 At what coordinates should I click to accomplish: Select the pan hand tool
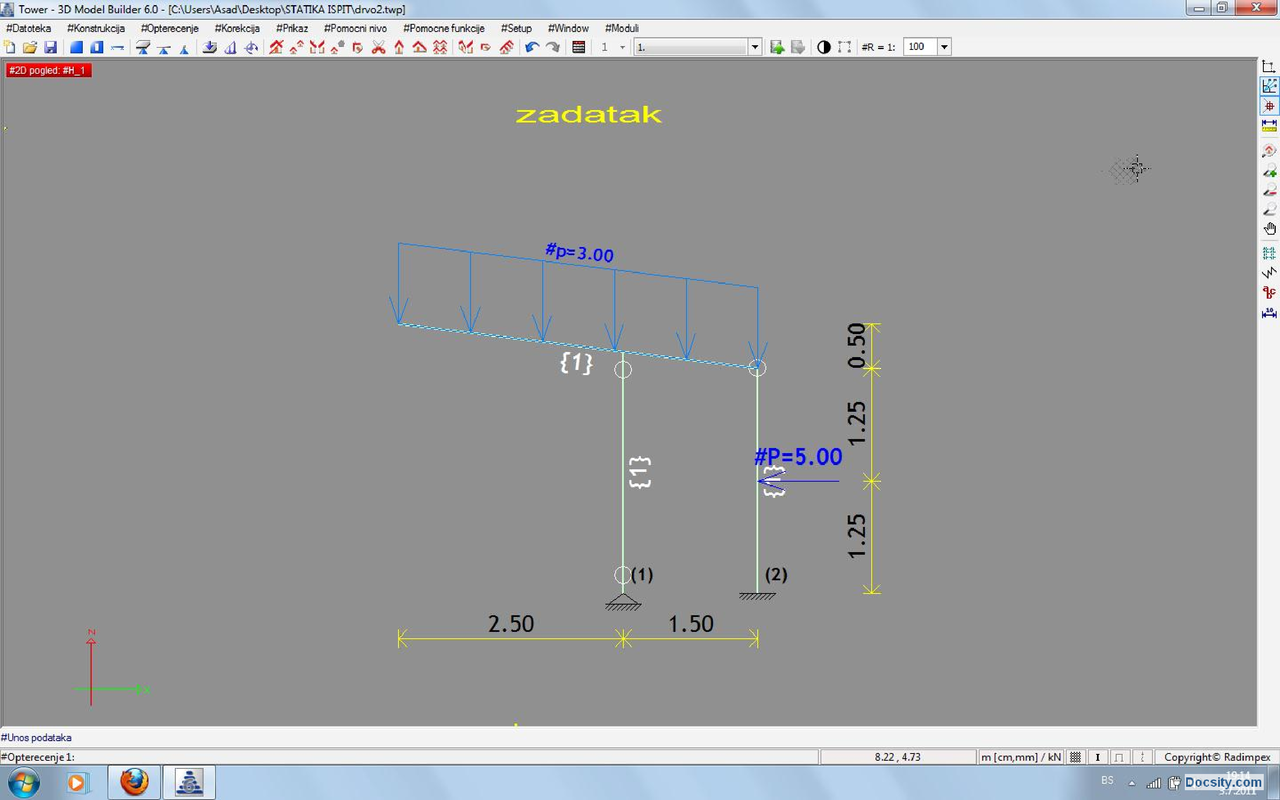pos(1269,229)
